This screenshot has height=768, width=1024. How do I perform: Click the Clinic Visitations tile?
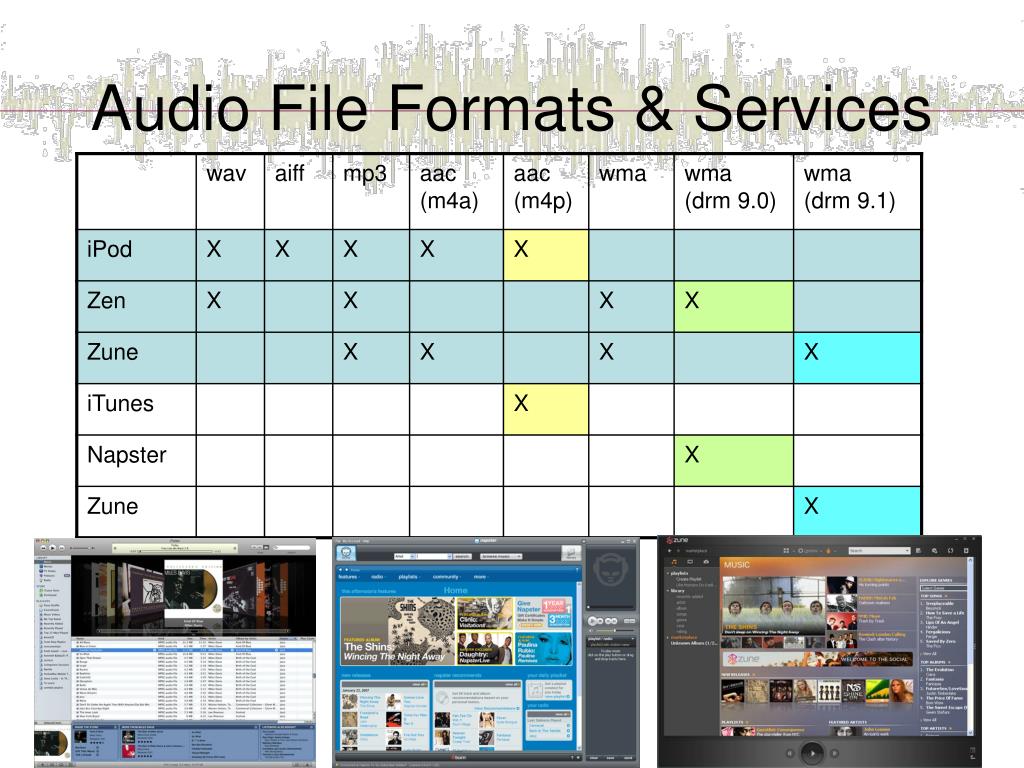pos(485,614)
